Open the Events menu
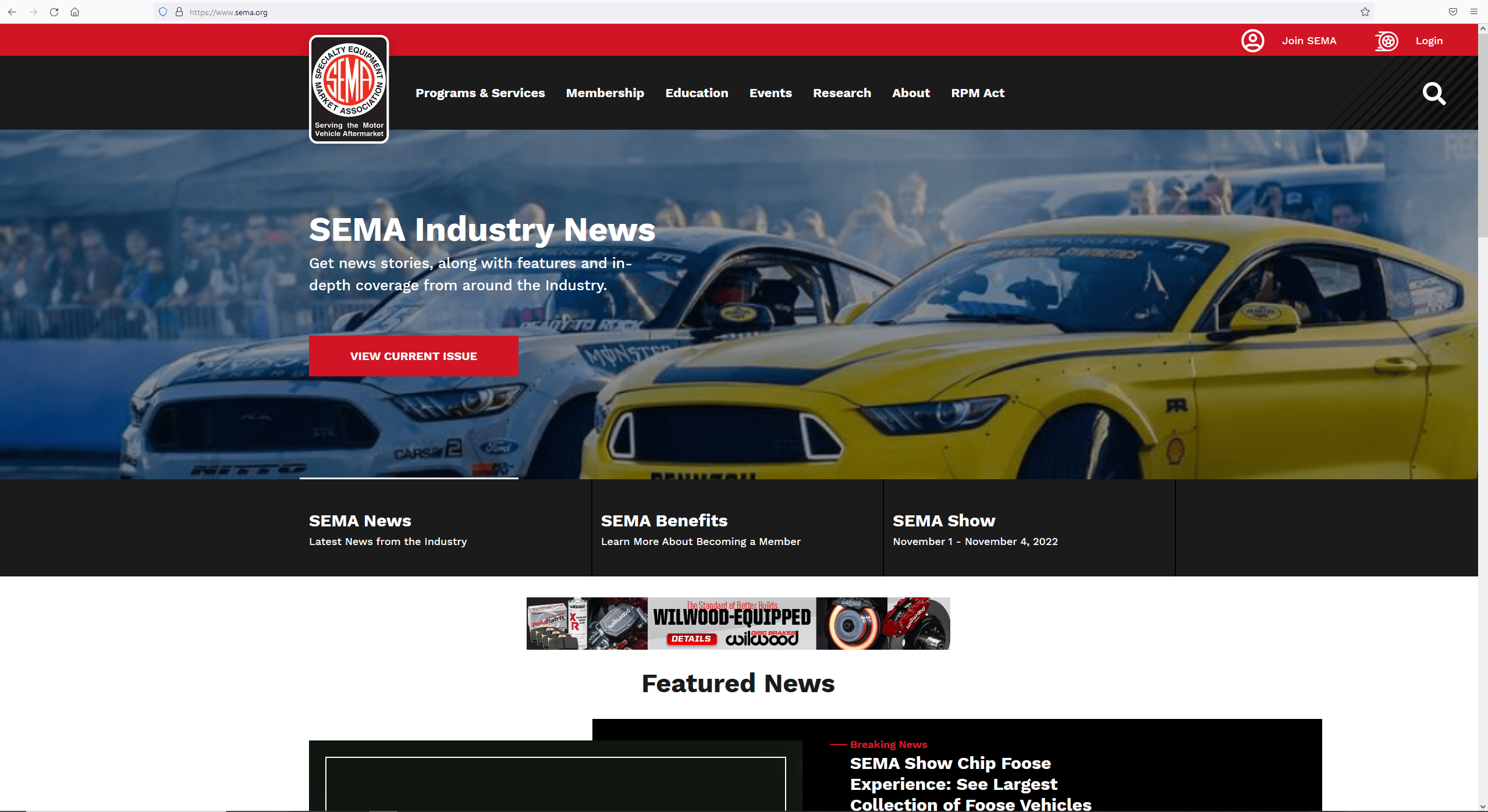1488x812 pixels. pos(770,93)
